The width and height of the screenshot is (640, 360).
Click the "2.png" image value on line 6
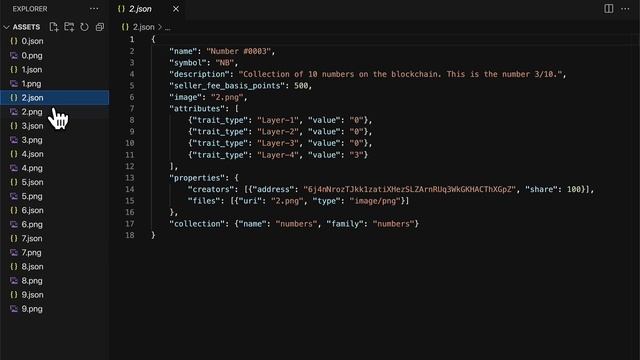pyautogui.click(x=227, y=97)
